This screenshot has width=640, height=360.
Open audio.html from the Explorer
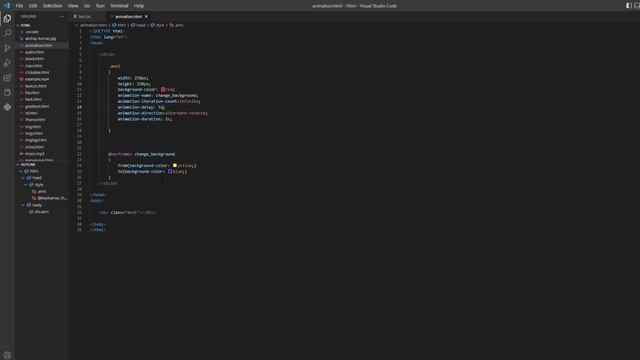(x=42, y=52)
